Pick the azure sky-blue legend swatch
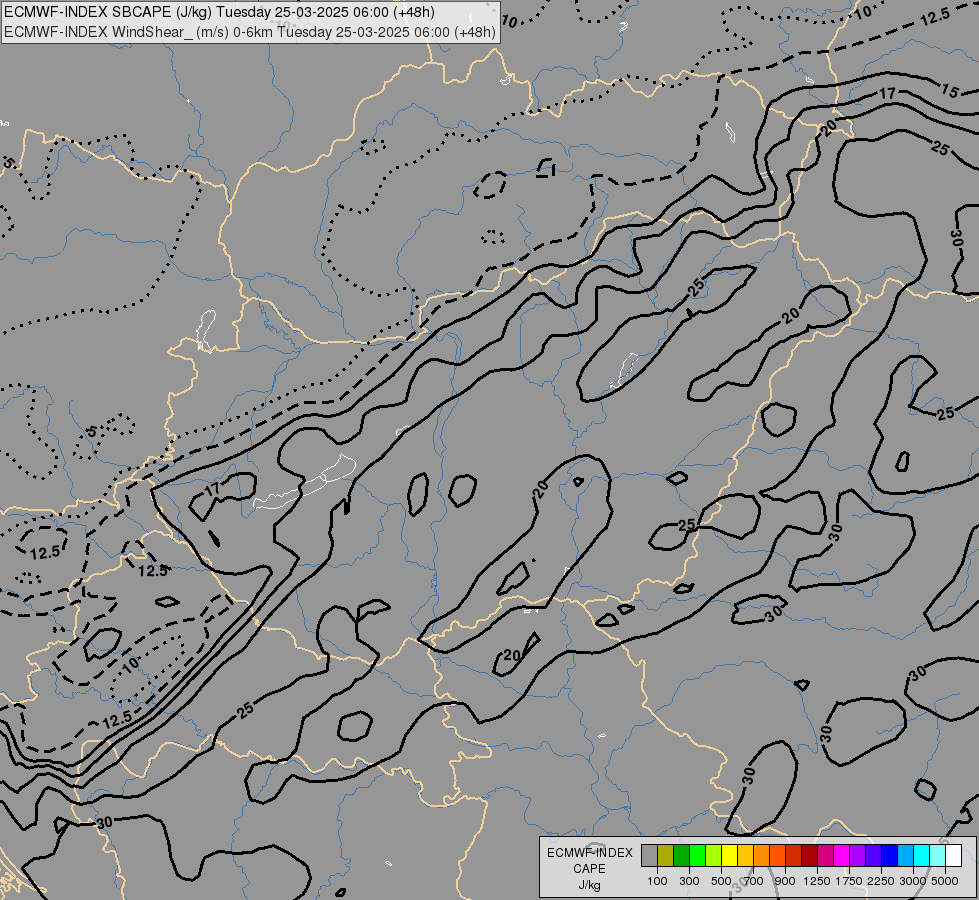The width and height of the screenshot is (979, 900). pyautogui.click(x=905, y=855)
